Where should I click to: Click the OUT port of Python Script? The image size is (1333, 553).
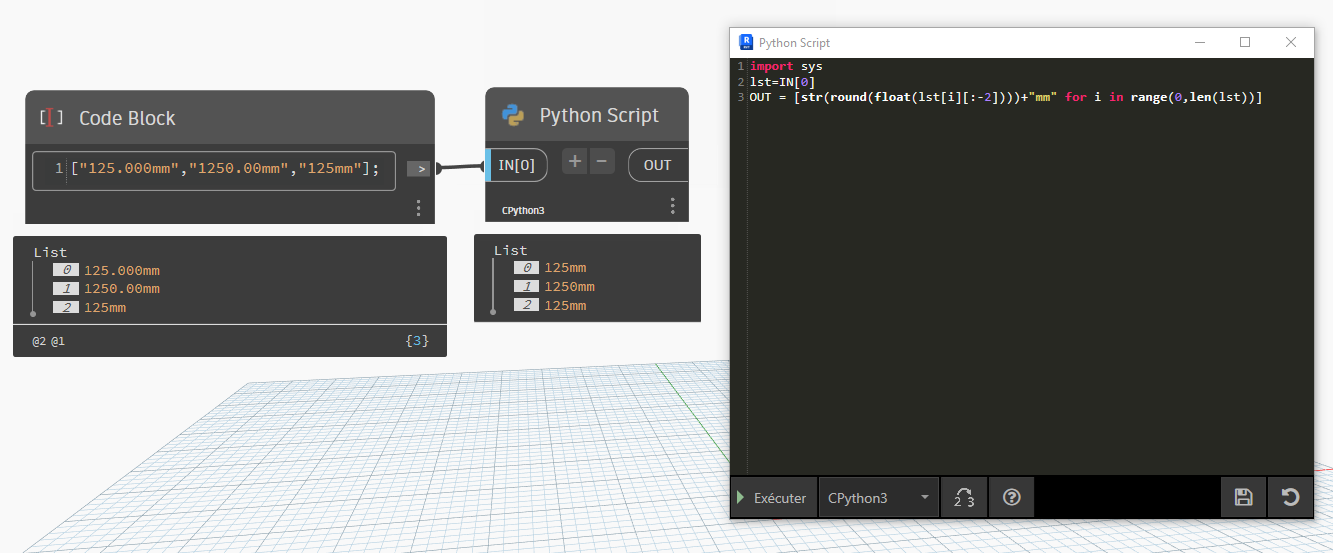click(x=657, y=165)
